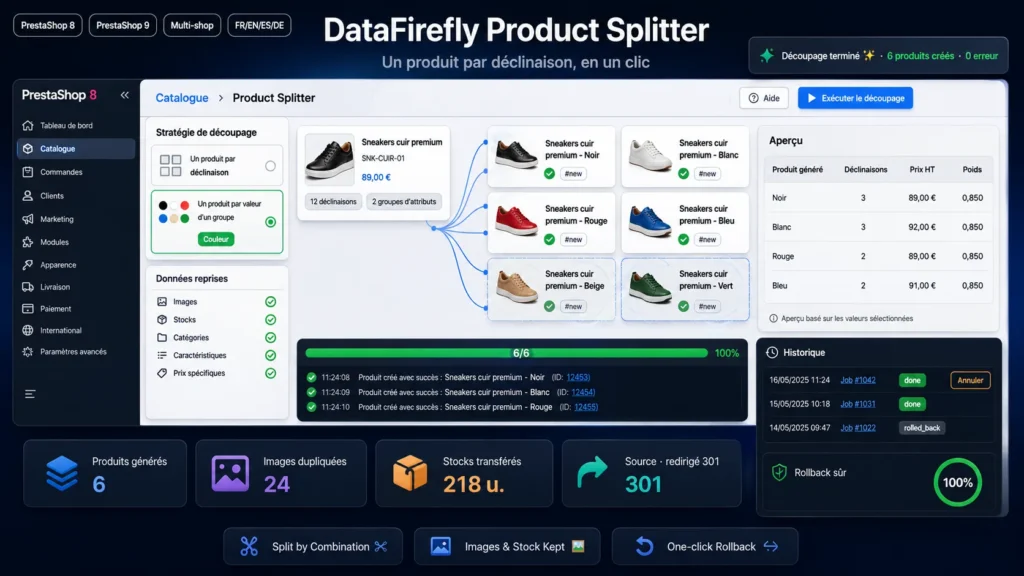The image size is (1024, 576).
Task: Click the Caractéristiques row list icon
Action: point(162,355)
